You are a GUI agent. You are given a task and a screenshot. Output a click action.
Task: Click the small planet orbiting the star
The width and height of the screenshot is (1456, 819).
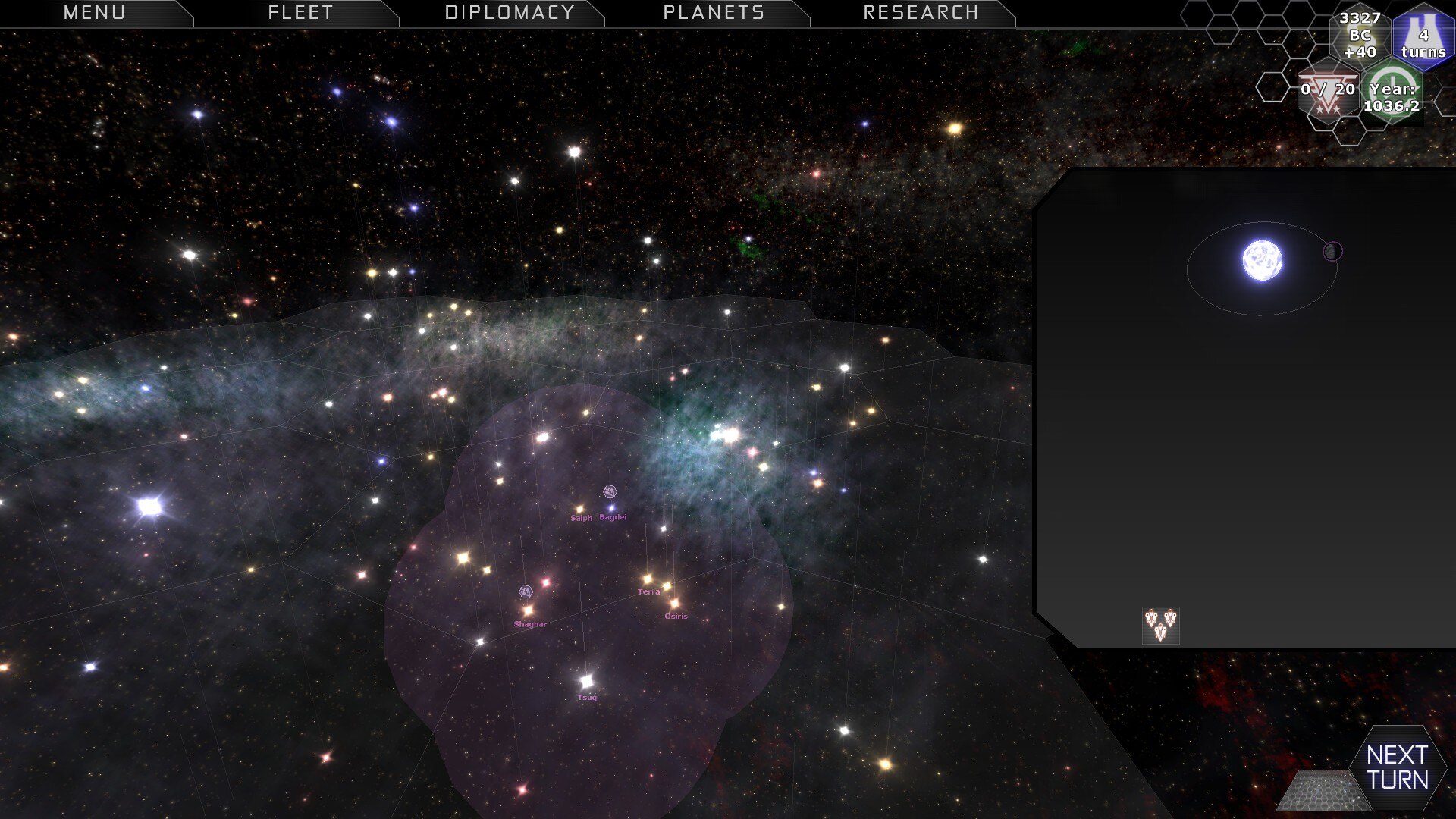pos(1332,251)
